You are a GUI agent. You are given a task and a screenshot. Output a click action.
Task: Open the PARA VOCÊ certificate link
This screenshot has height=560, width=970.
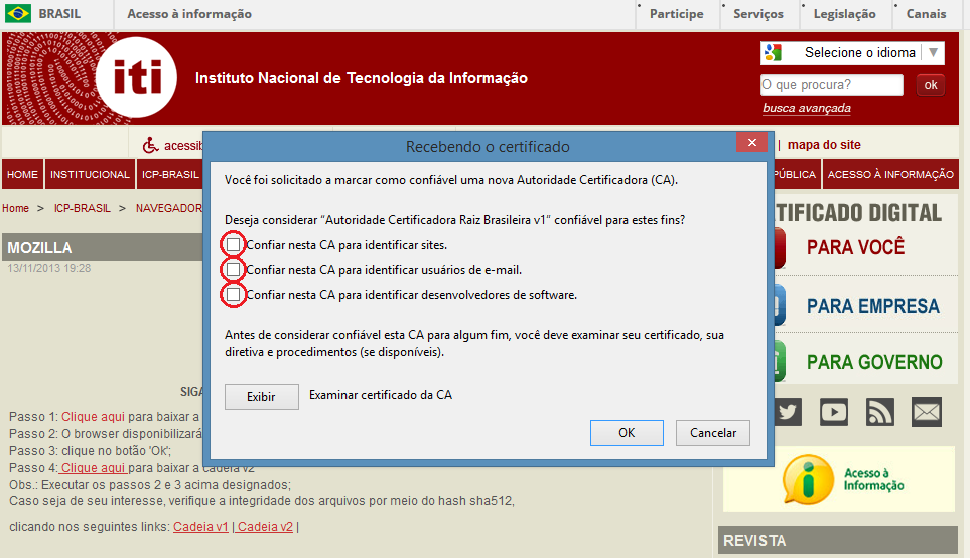pyautogui.click(x=856, y=248)
